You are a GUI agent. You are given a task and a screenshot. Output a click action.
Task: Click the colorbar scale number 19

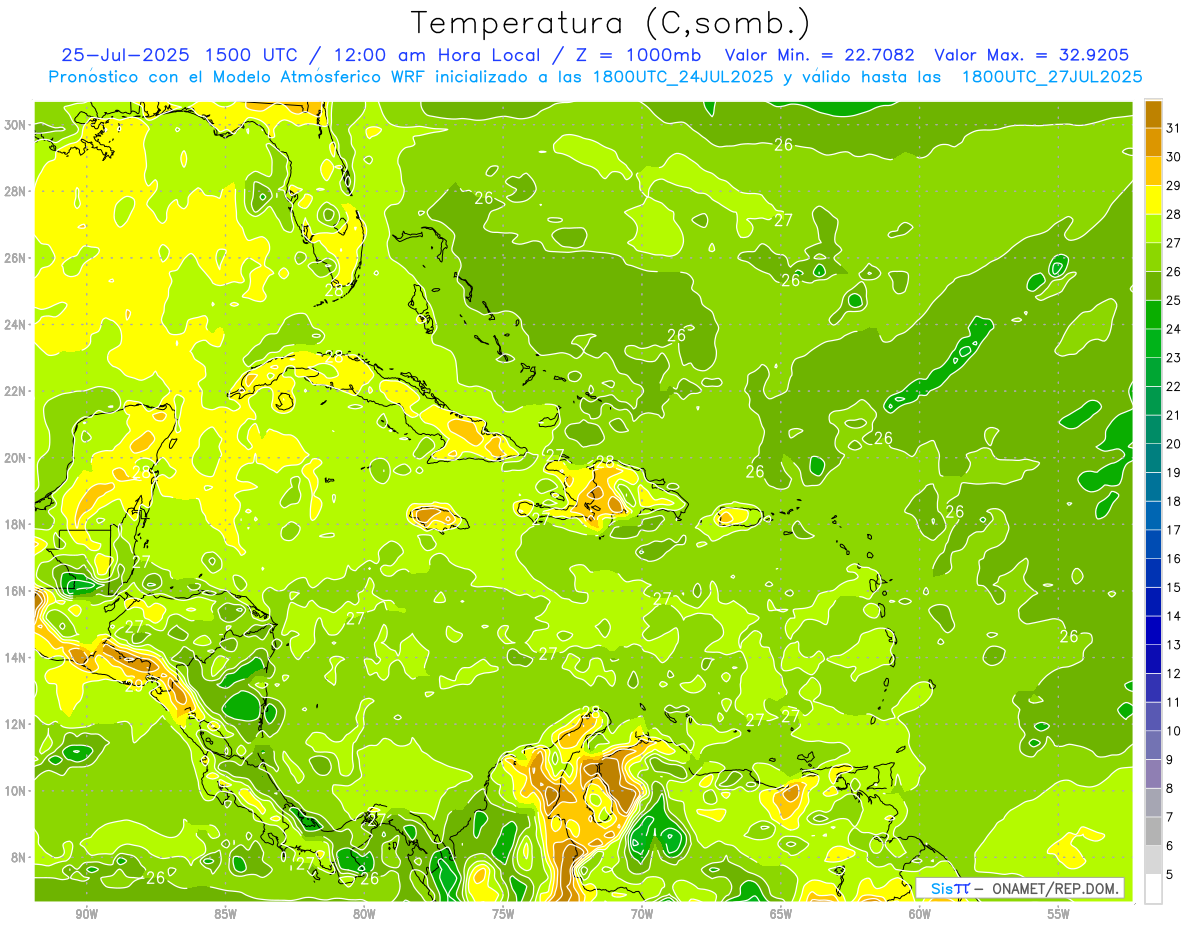click(x=1174, y=473)
